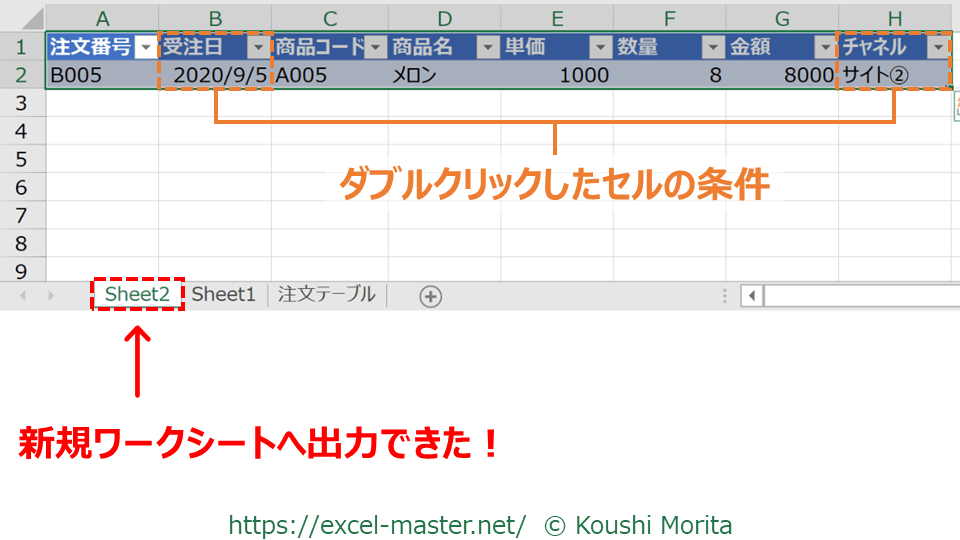
Task: Select row 5 header
Action: pos(21,159)
